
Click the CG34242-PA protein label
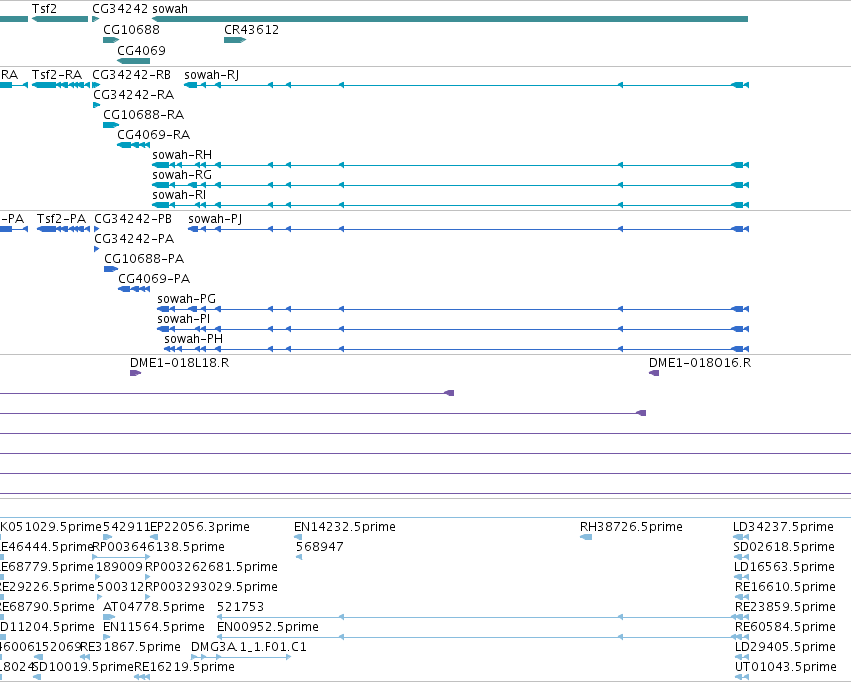point(134,239)
